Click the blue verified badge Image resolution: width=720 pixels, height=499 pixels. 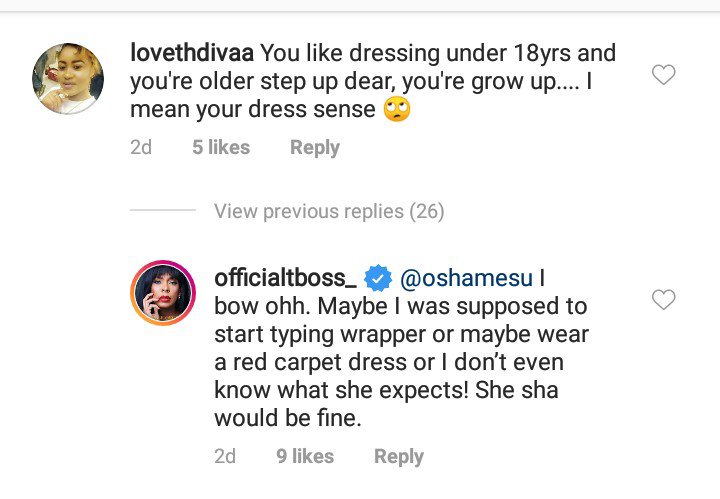tap(379, 277)
